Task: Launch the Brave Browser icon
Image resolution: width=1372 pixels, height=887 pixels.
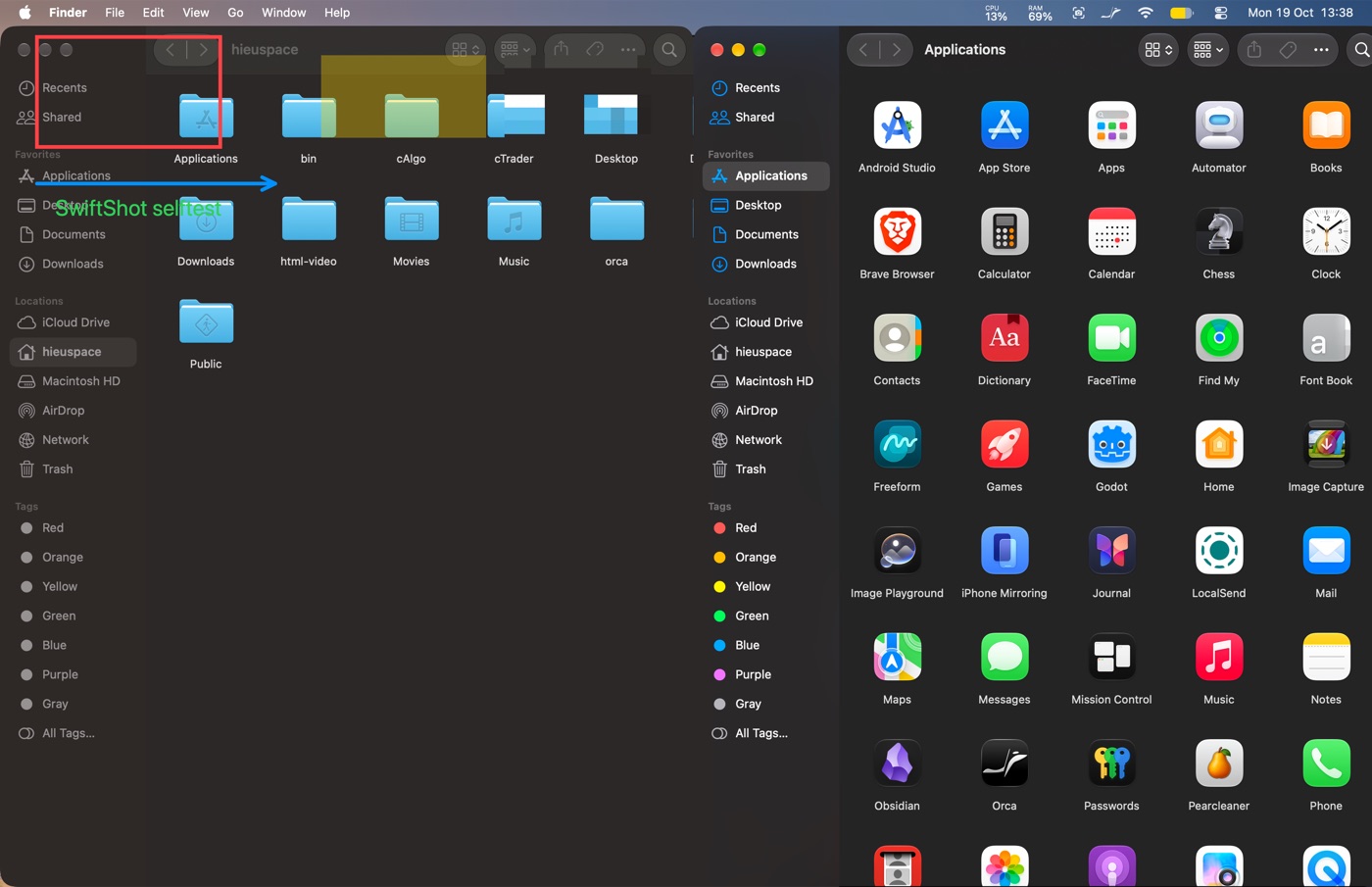Action: pos(897,232)
